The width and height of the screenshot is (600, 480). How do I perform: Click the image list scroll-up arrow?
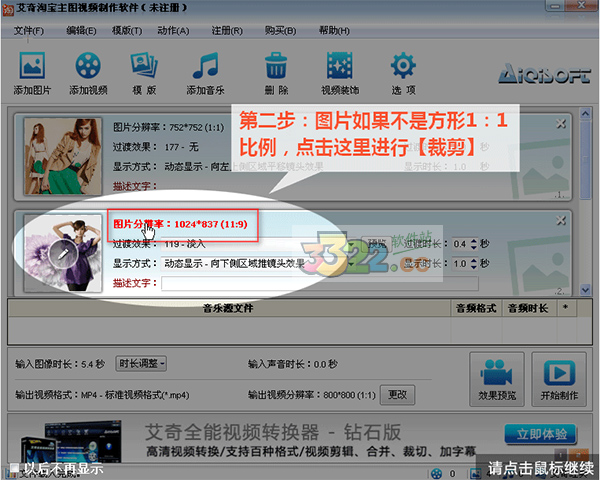[x=585, y=113]
